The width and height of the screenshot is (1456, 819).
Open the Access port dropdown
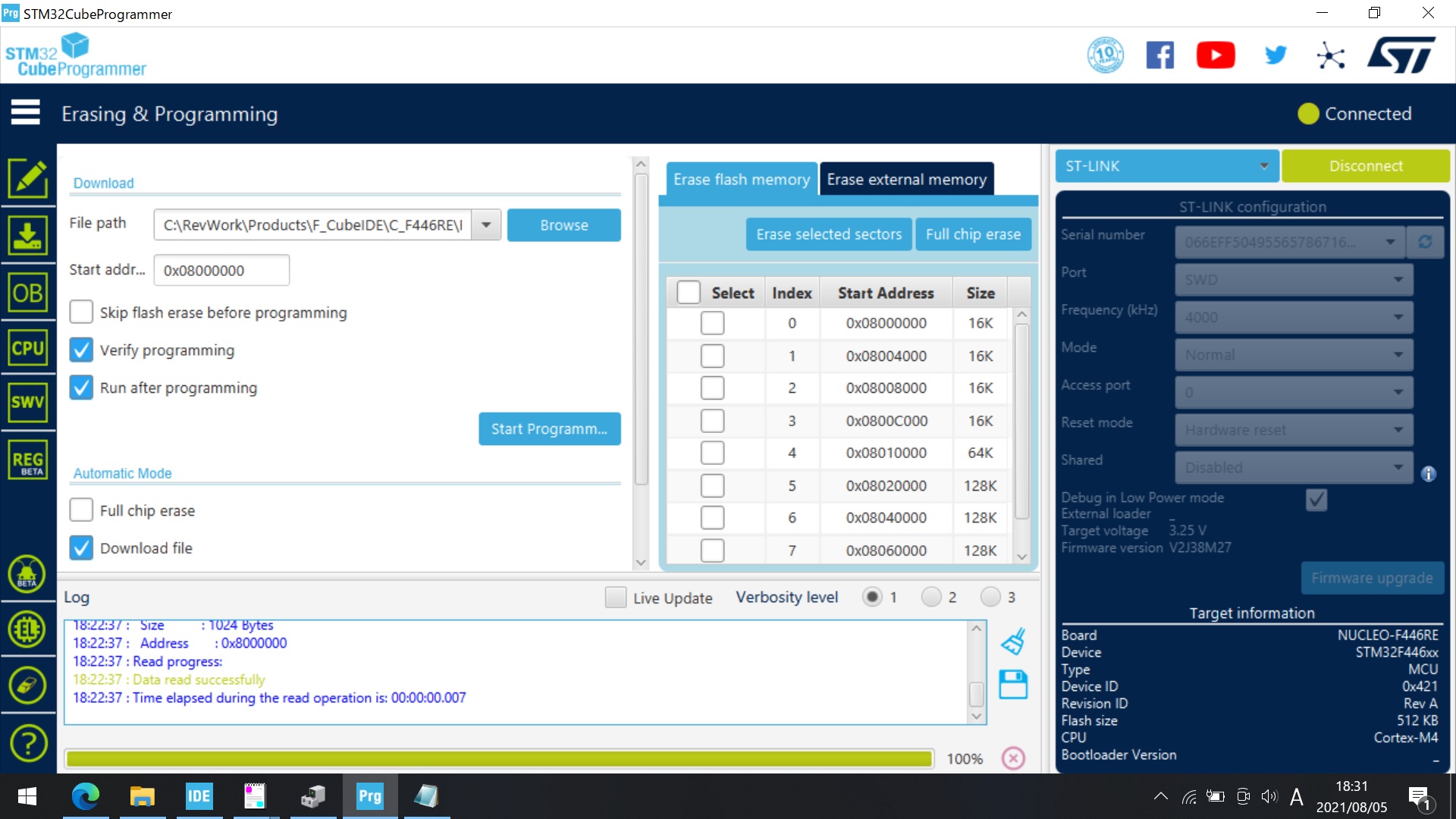tap(1294, 392)
